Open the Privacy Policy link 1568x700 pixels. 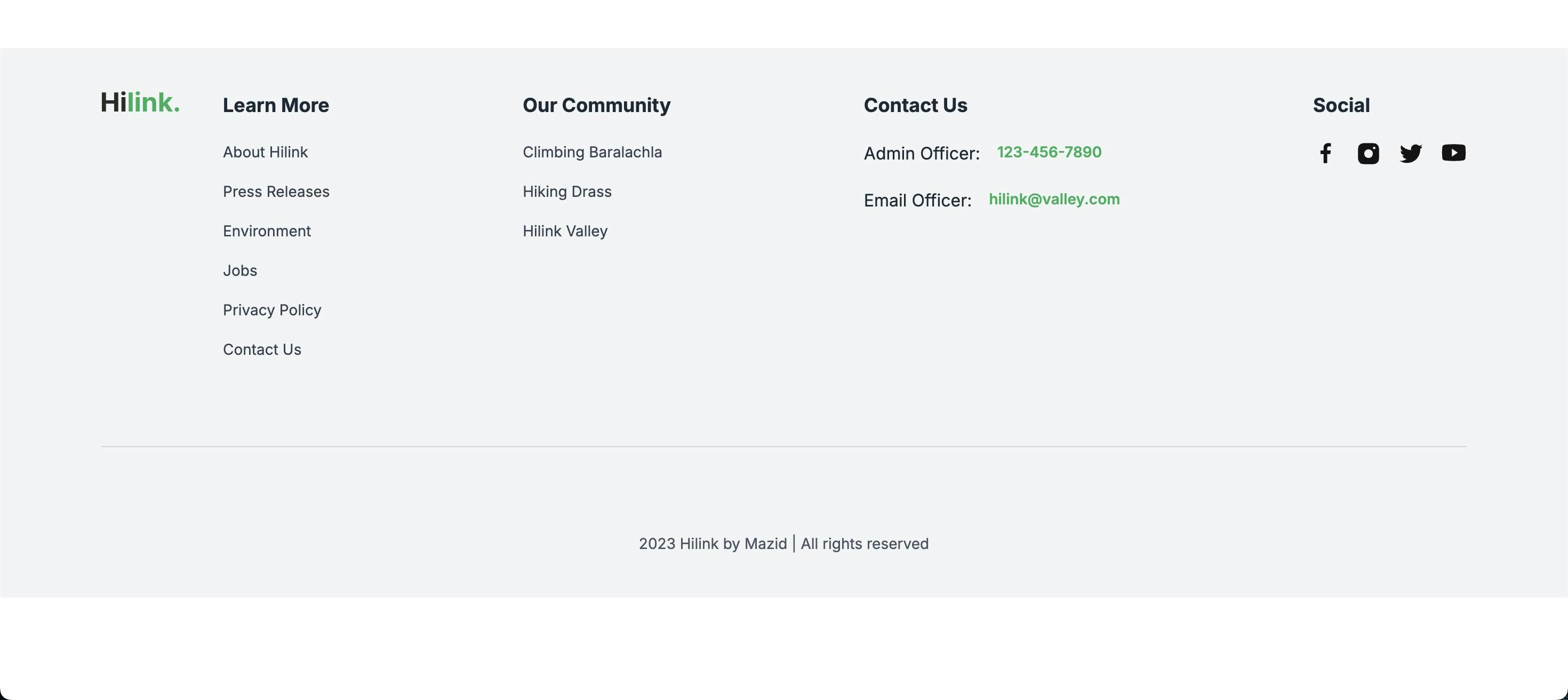pyautogui.click(x=272, y=311)
